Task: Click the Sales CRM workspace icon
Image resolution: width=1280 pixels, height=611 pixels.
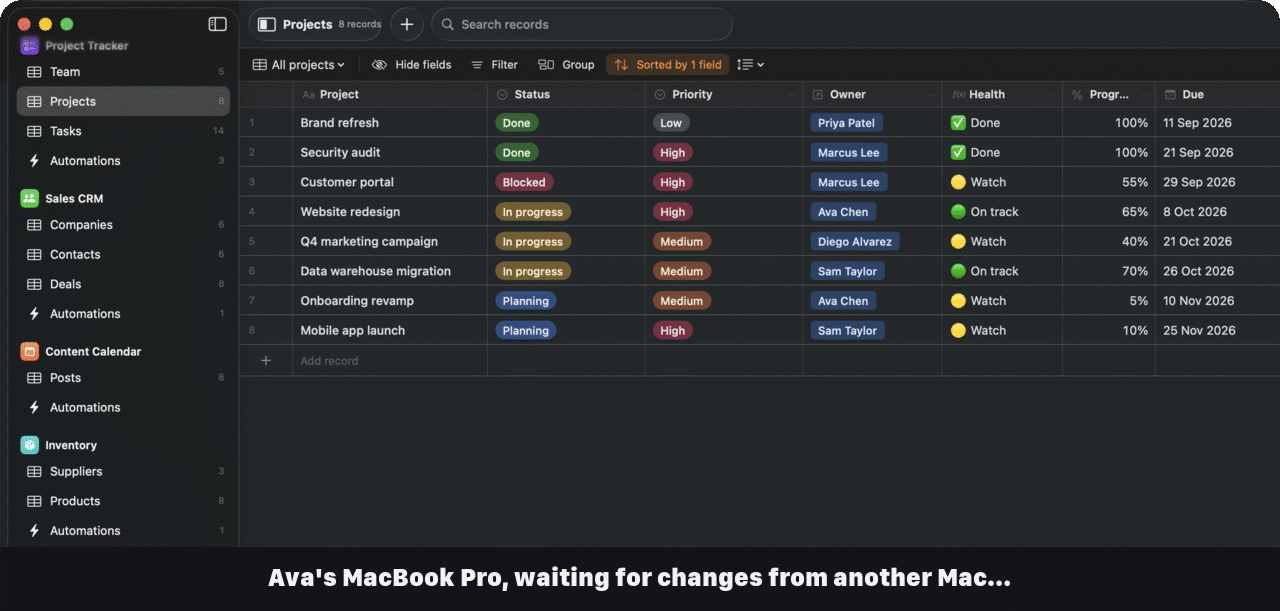Action: pos(30,198)
